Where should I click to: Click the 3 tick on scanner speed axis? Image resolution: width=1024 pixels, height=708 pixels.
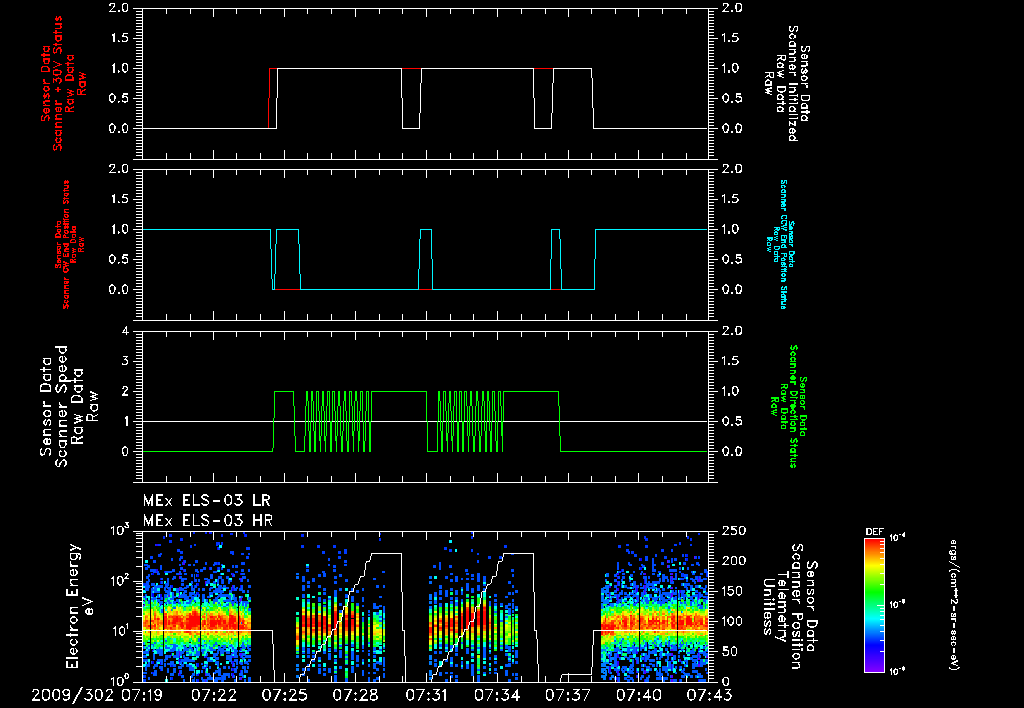(125, 361)
